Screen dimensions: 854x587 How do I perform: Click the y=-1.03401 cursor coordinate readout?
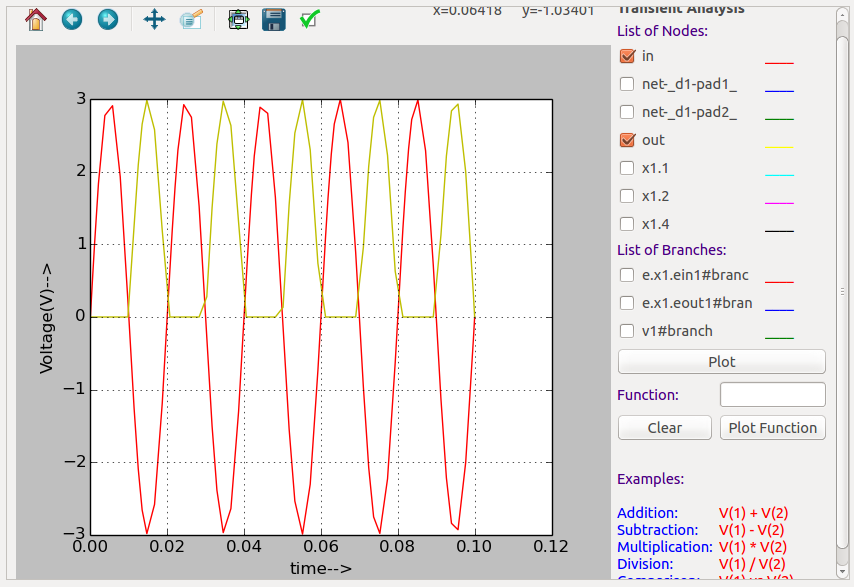click(558, 10)
